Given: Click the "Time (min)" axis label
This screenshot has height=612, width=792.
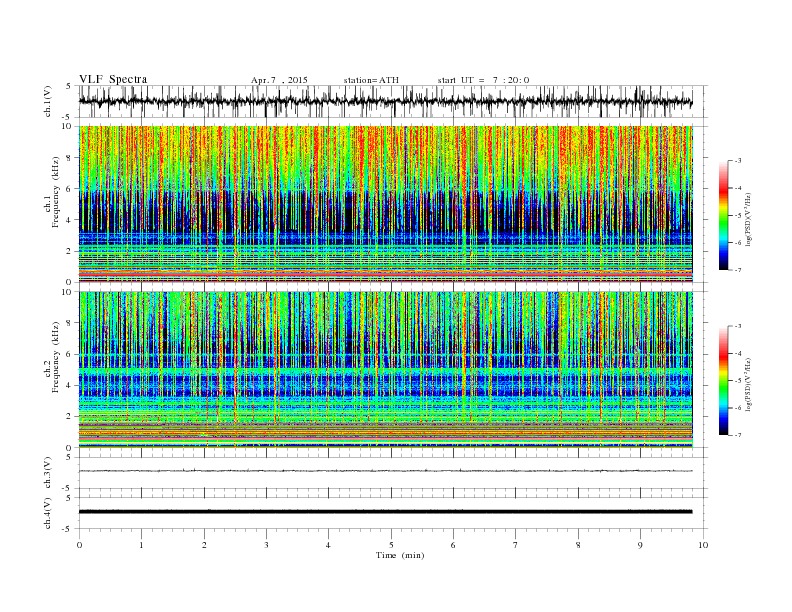Looking at the screenshot, I should (400, 555).
